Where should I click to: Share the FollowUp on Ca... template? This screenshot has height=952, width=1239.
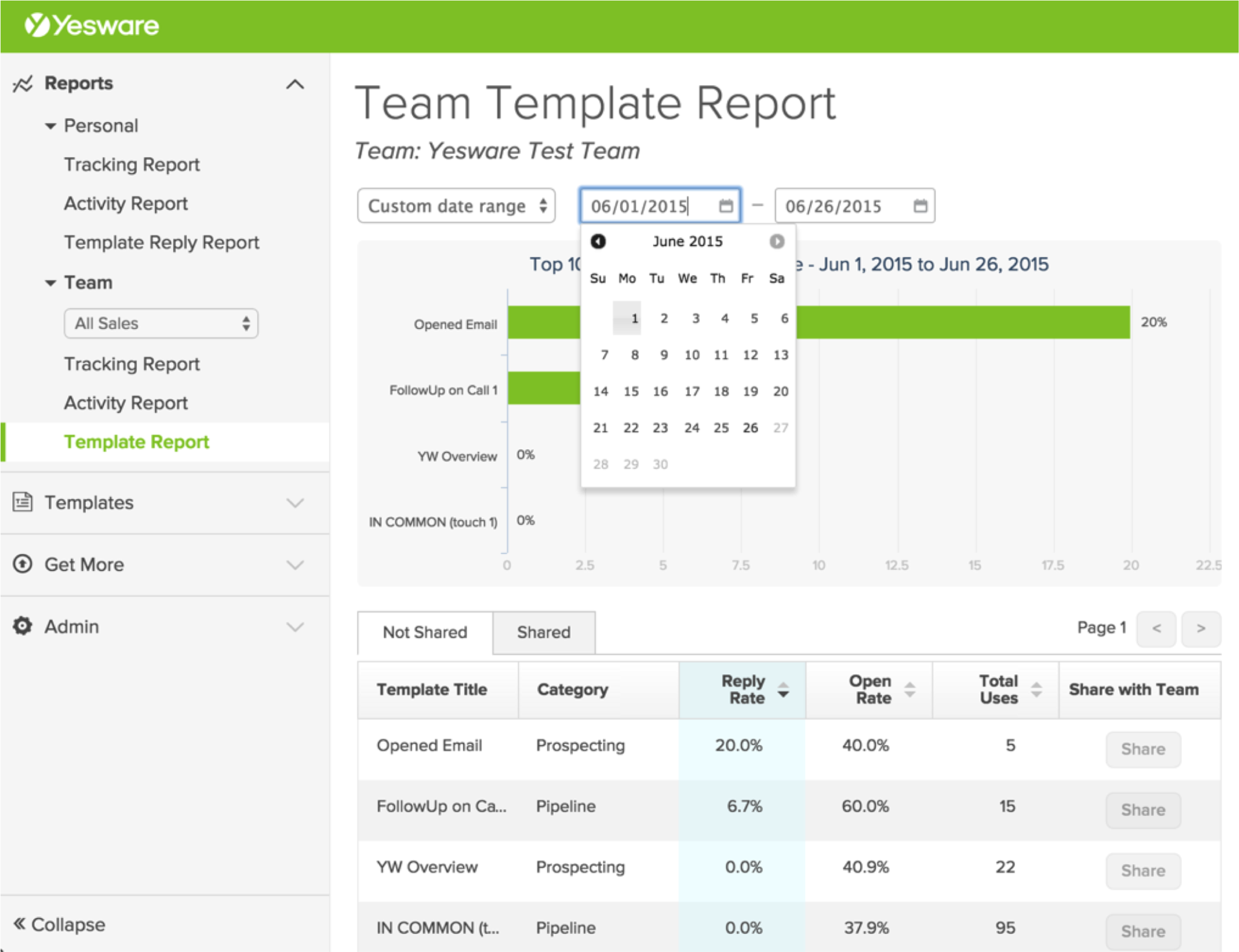[x=1143, y=810]
